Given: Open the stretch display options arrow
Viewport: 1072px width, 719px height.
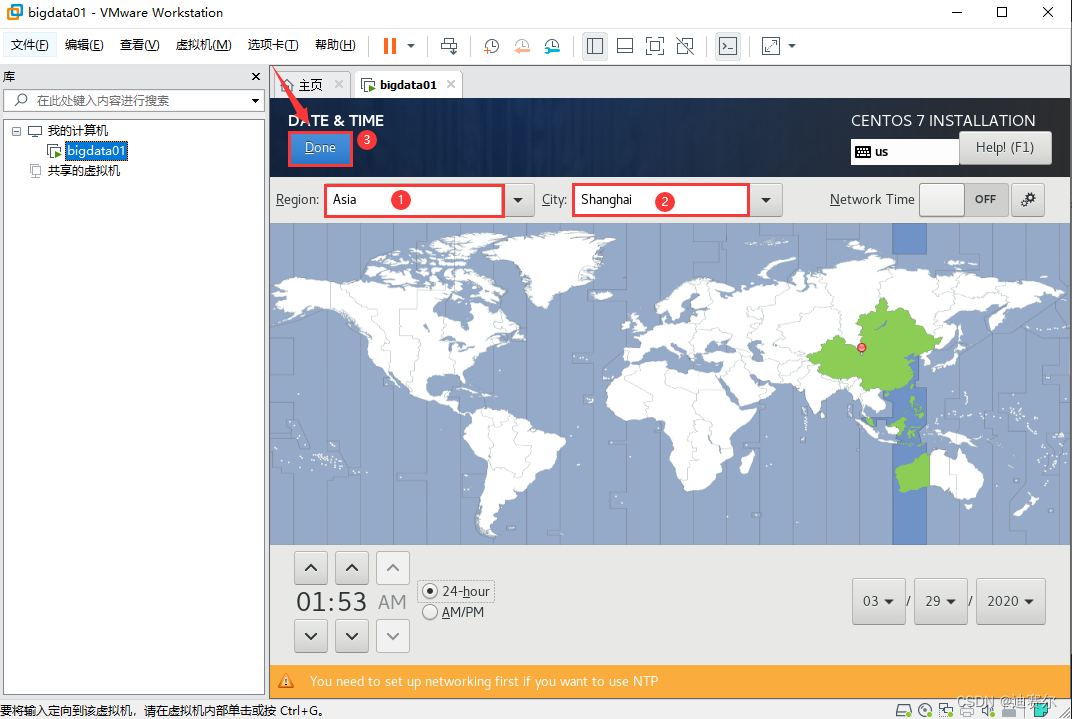Looking at the screenshot, I should point(792,46).
